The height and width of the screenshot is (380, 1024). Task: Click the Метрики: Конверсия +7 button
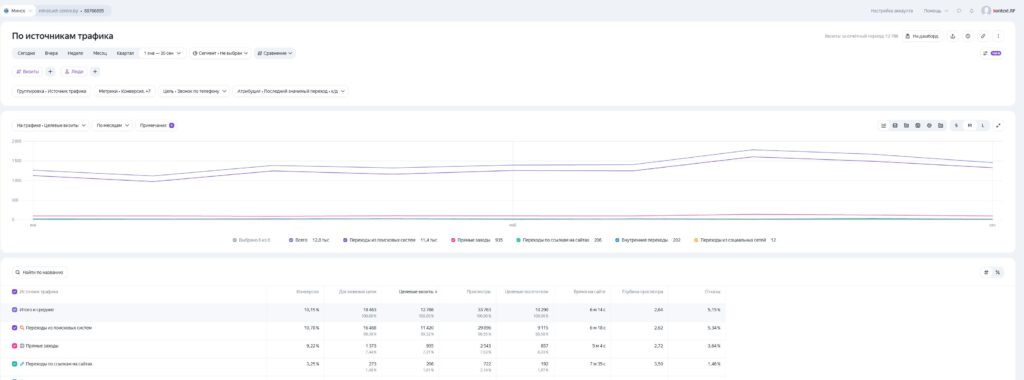point(125,91)
